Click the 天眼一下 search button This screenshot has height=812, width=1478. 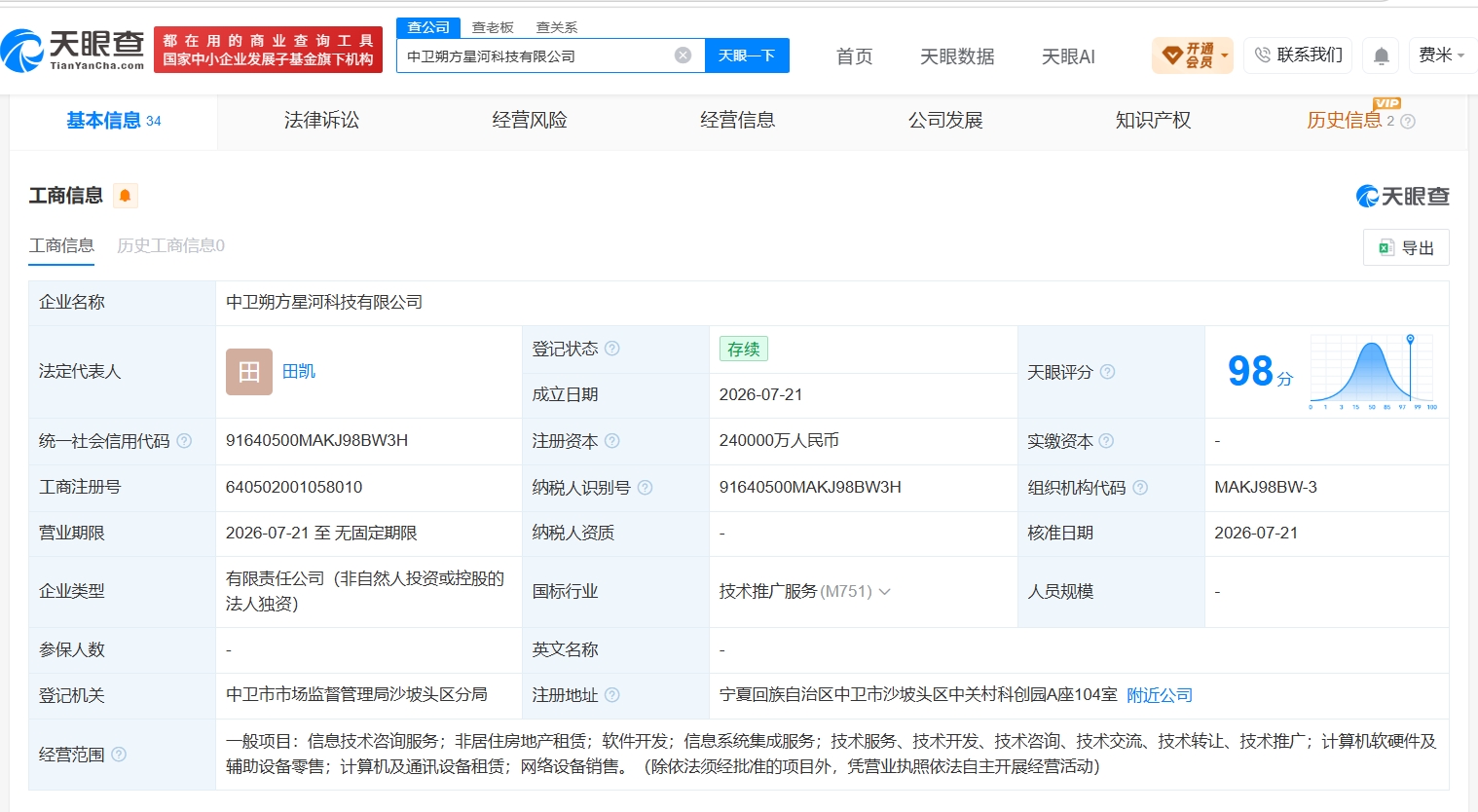(x=747, y=55)
